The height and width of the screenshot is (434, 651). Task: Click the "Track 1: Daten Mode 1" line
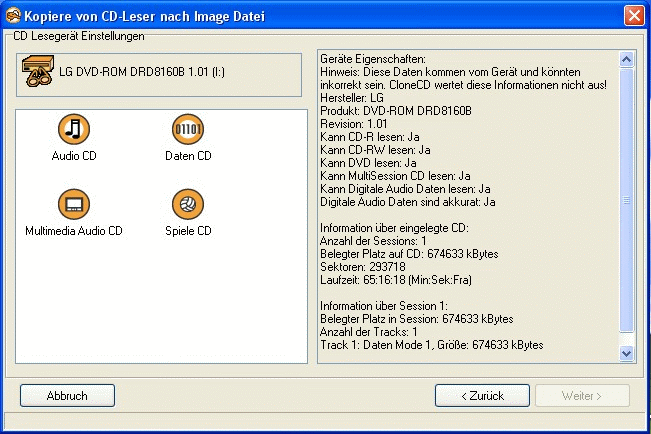pos(432,344)
